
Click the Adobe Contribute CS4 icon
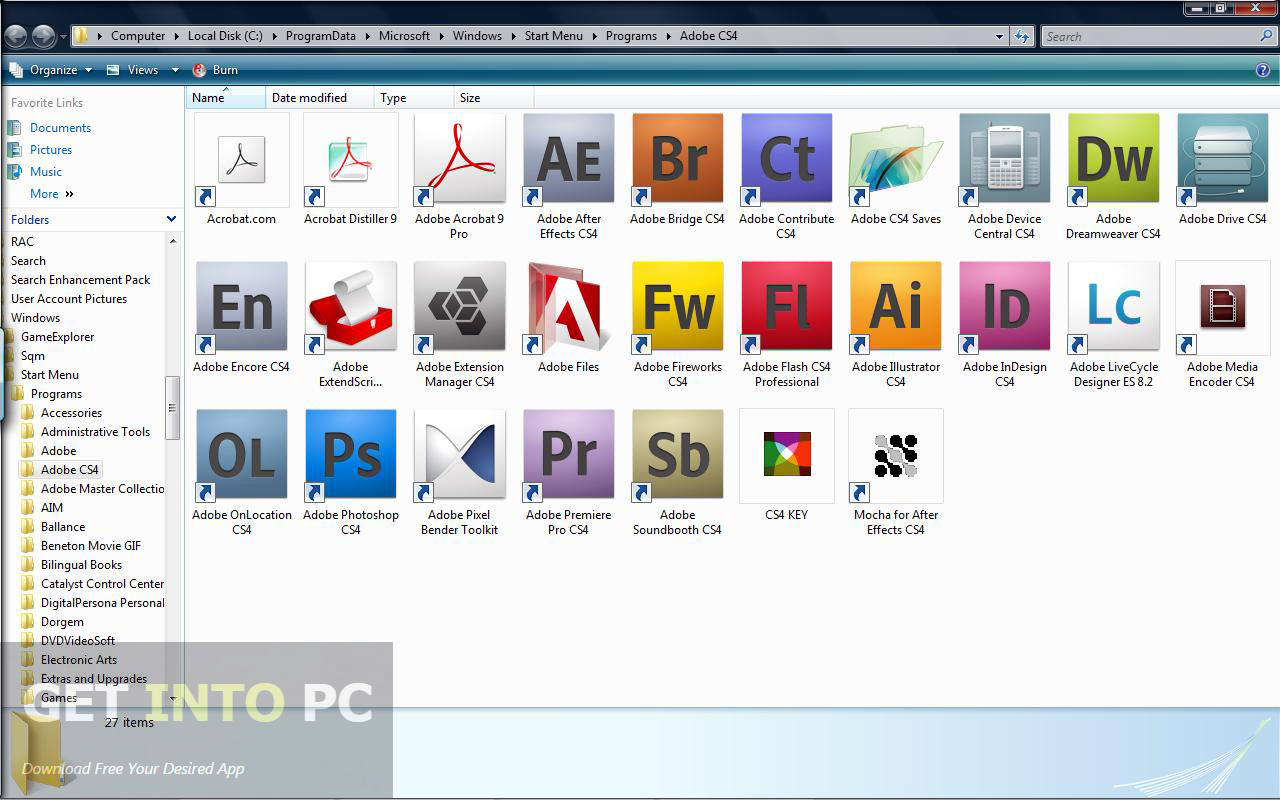coord(786,160)
